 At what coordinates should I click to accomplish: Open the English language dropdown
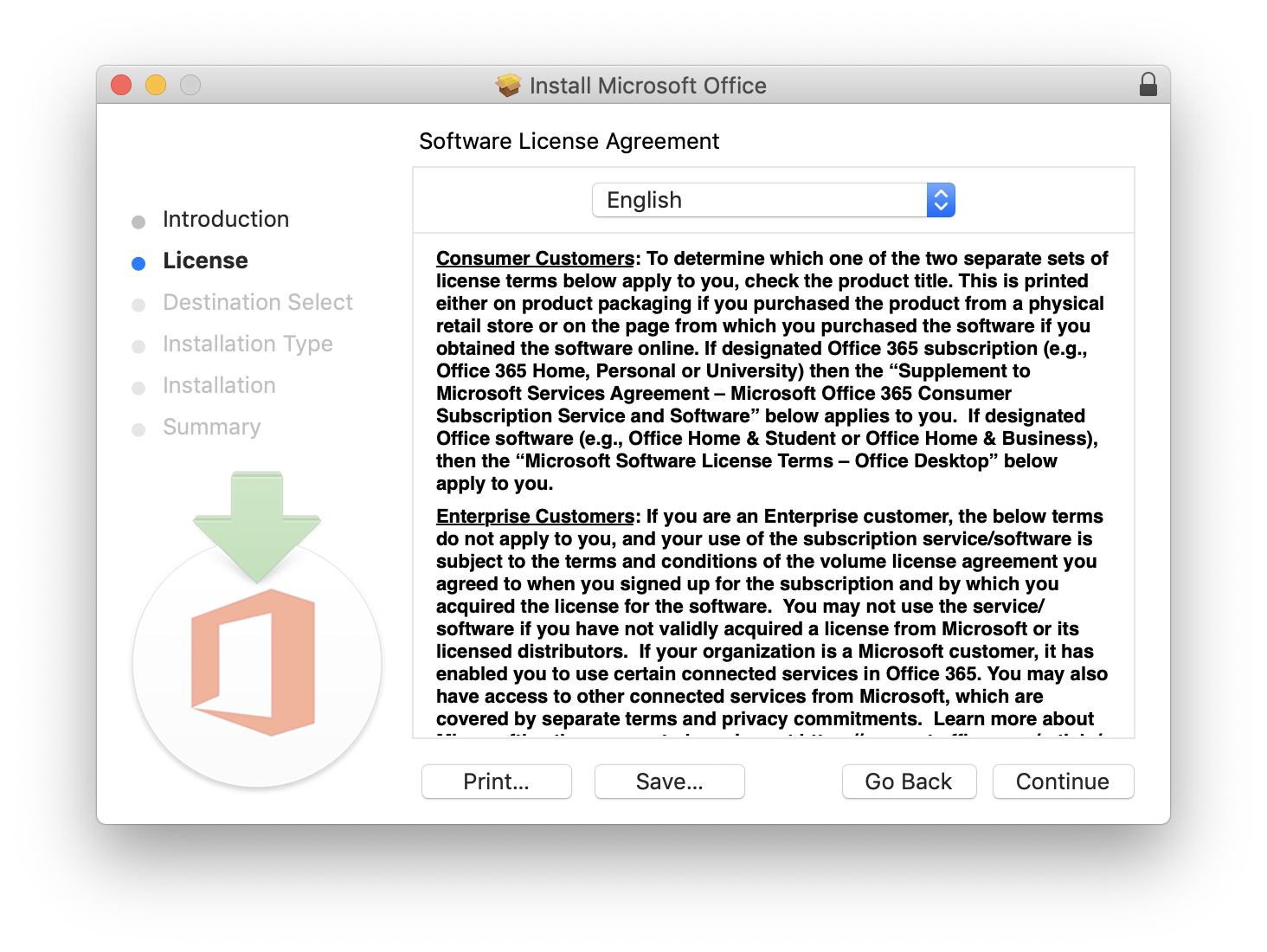click(773, 200)
